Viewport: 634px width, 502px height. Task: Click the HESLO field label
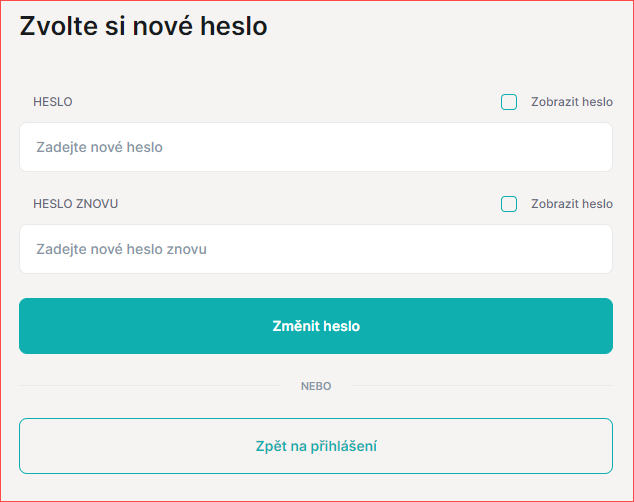[53, 102]
